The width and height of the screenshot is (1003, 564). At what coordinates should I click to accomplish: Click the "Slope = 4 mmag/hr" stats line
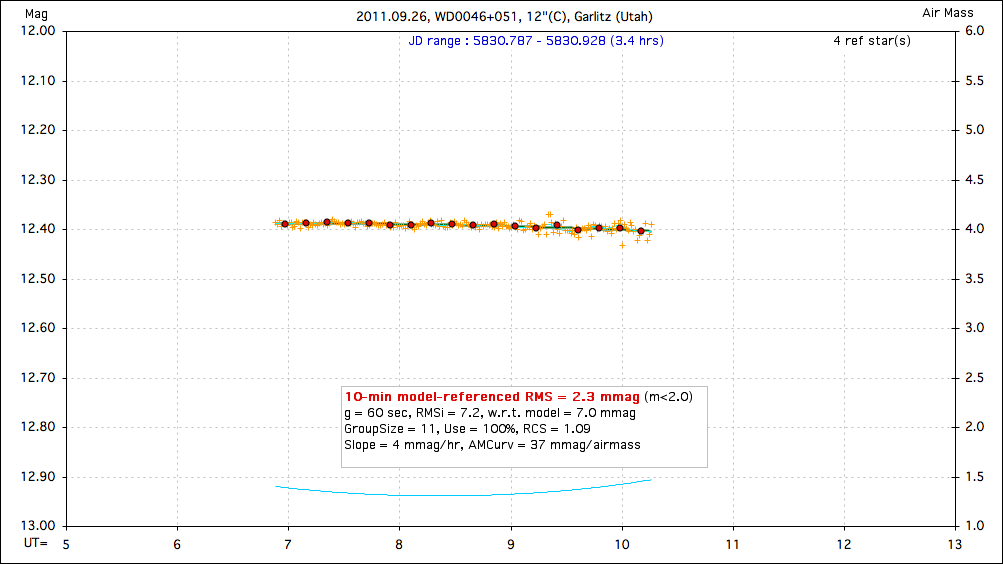[x=492, y=444]
